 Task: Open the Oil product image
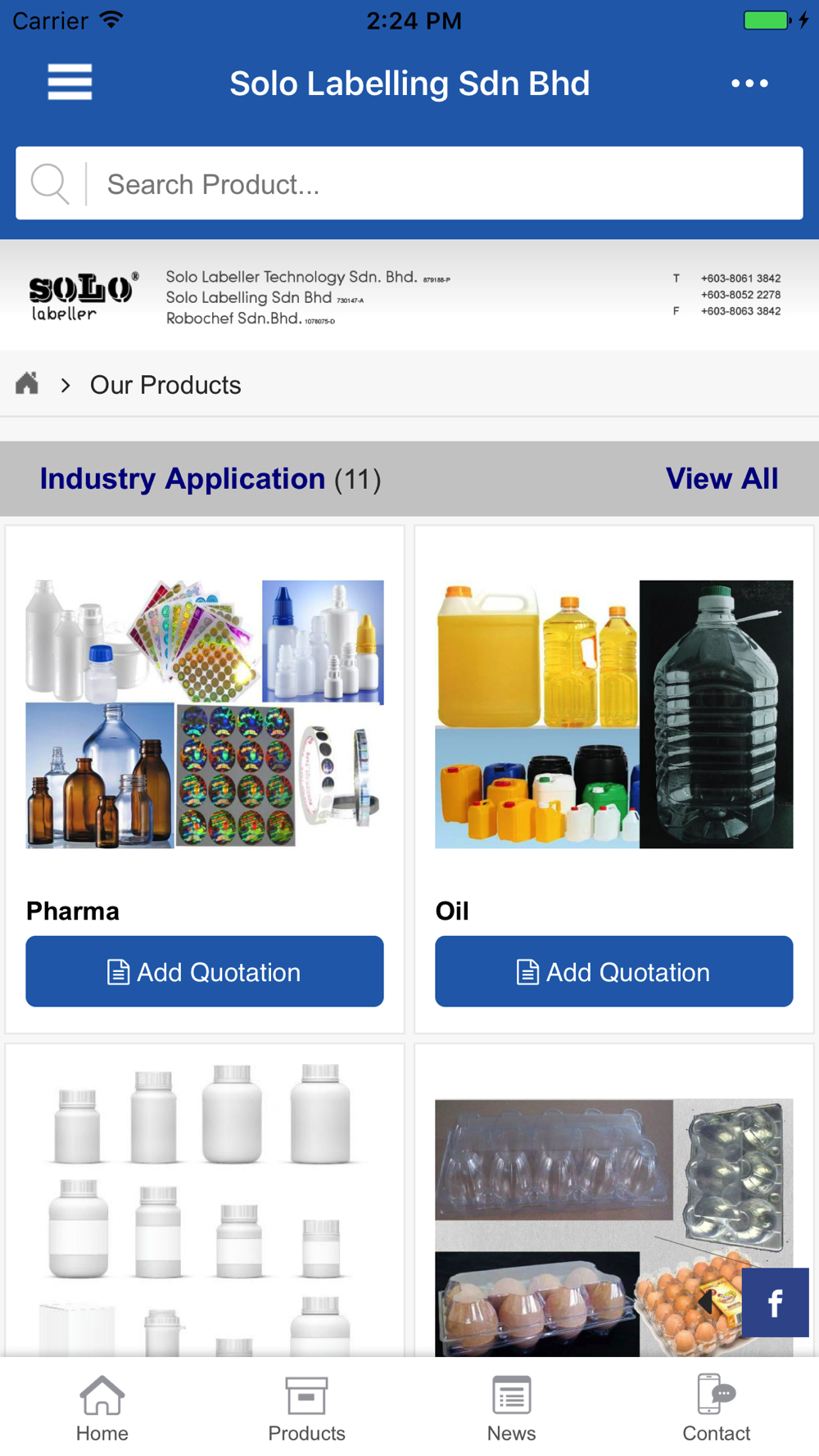pos(614,714)
